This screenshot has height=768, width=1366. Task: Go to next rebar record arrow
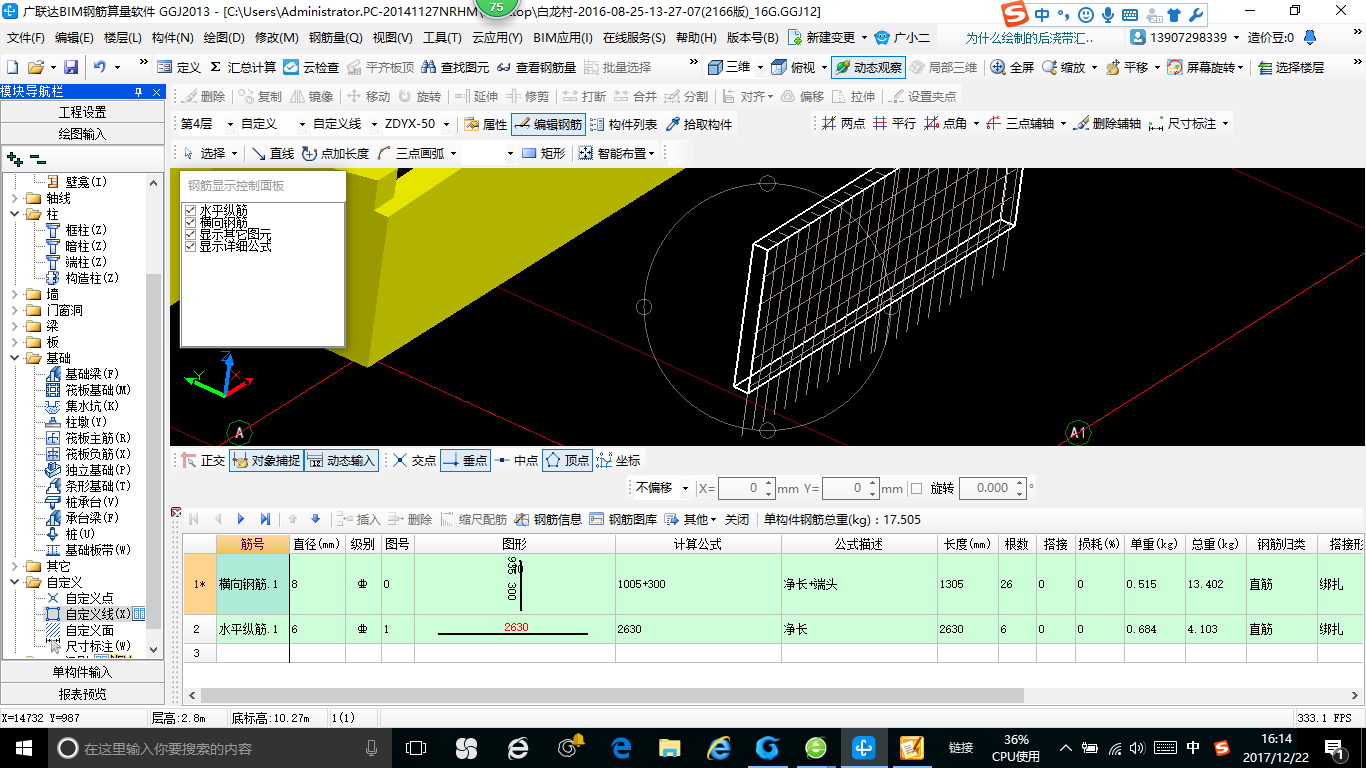point(241,519)
